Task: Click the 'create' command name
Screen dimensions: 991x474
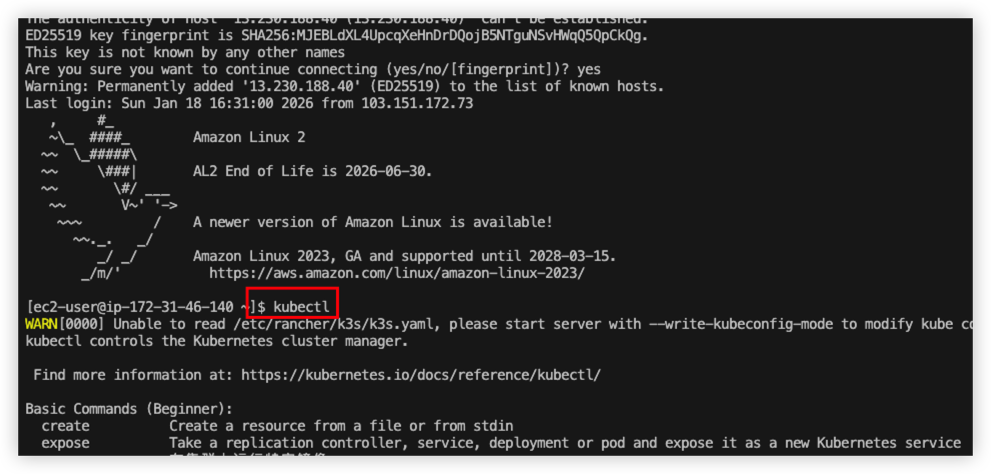Action: [x=65, y=426]
